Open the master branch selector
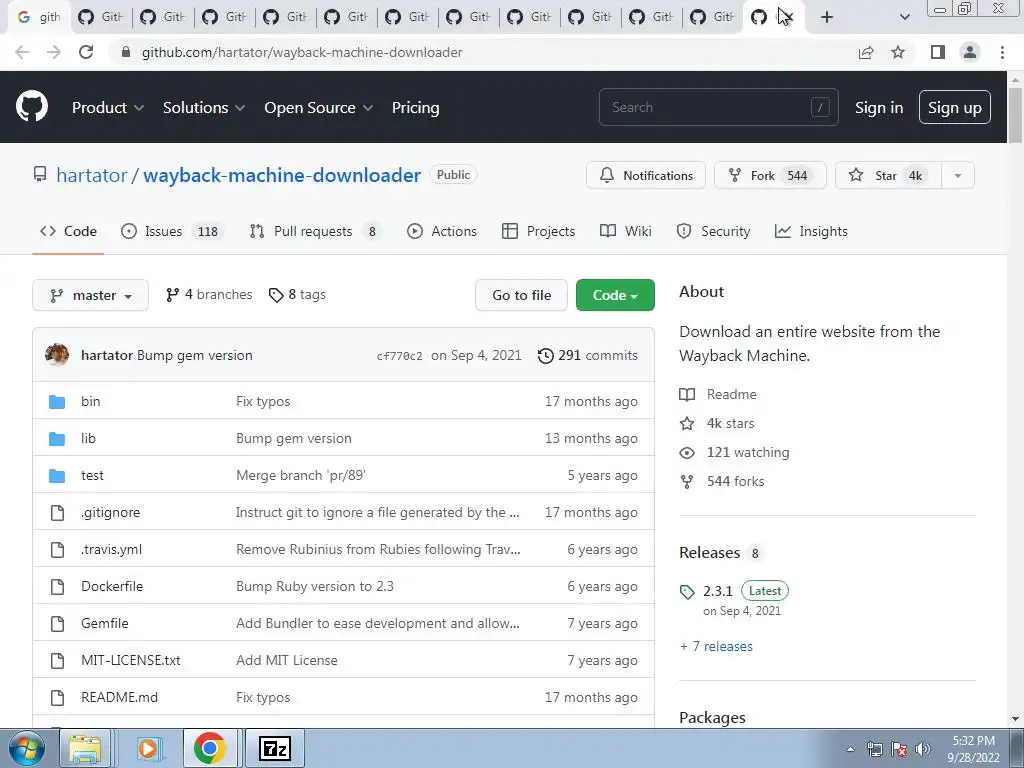The height and width of the screenshot is (768, 1024). point(90,295)
